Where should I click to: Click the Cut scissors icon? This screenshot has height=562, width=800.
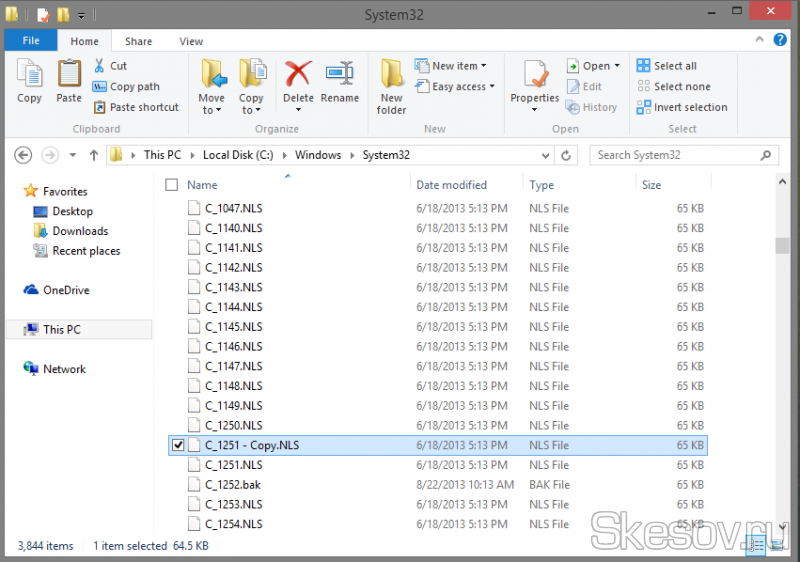tap(99, 66)
